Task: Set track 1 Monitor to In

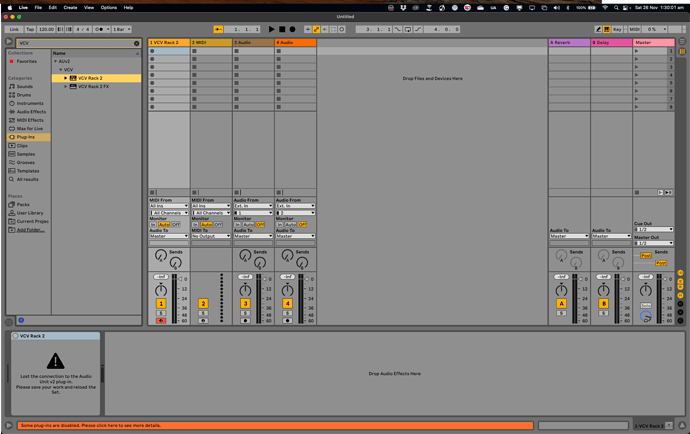Action: [x=153, y=224]
